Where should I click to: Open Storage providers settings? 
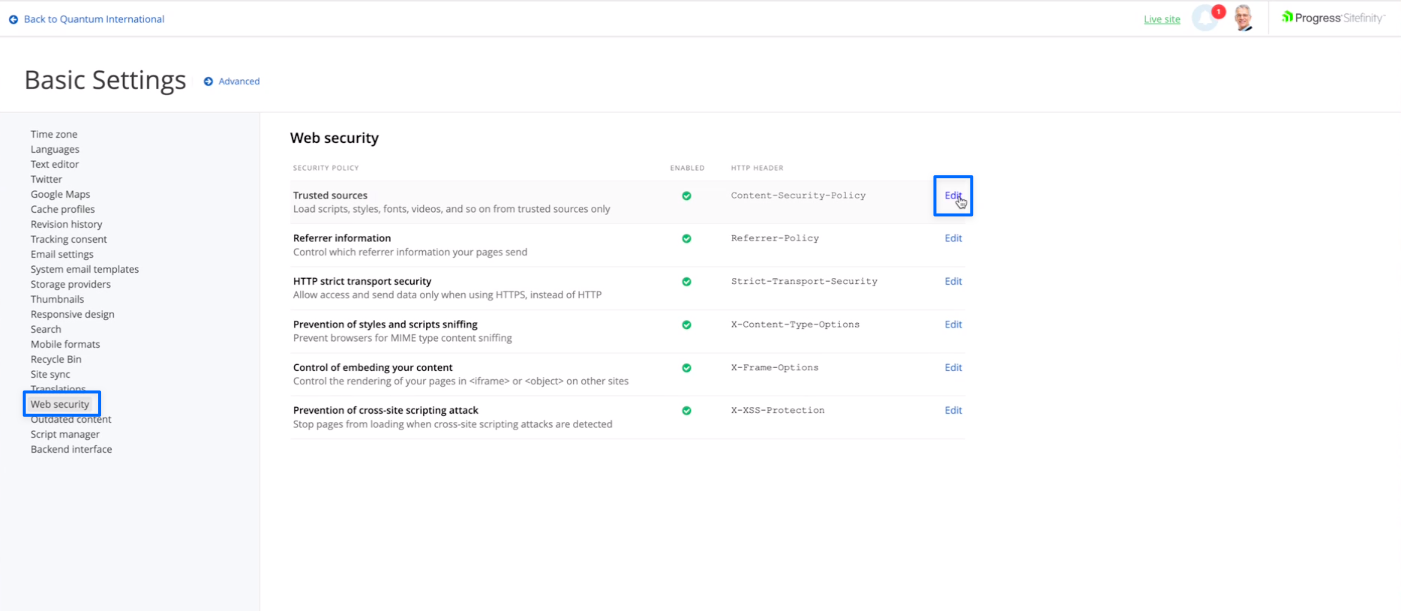coord(70,285)
